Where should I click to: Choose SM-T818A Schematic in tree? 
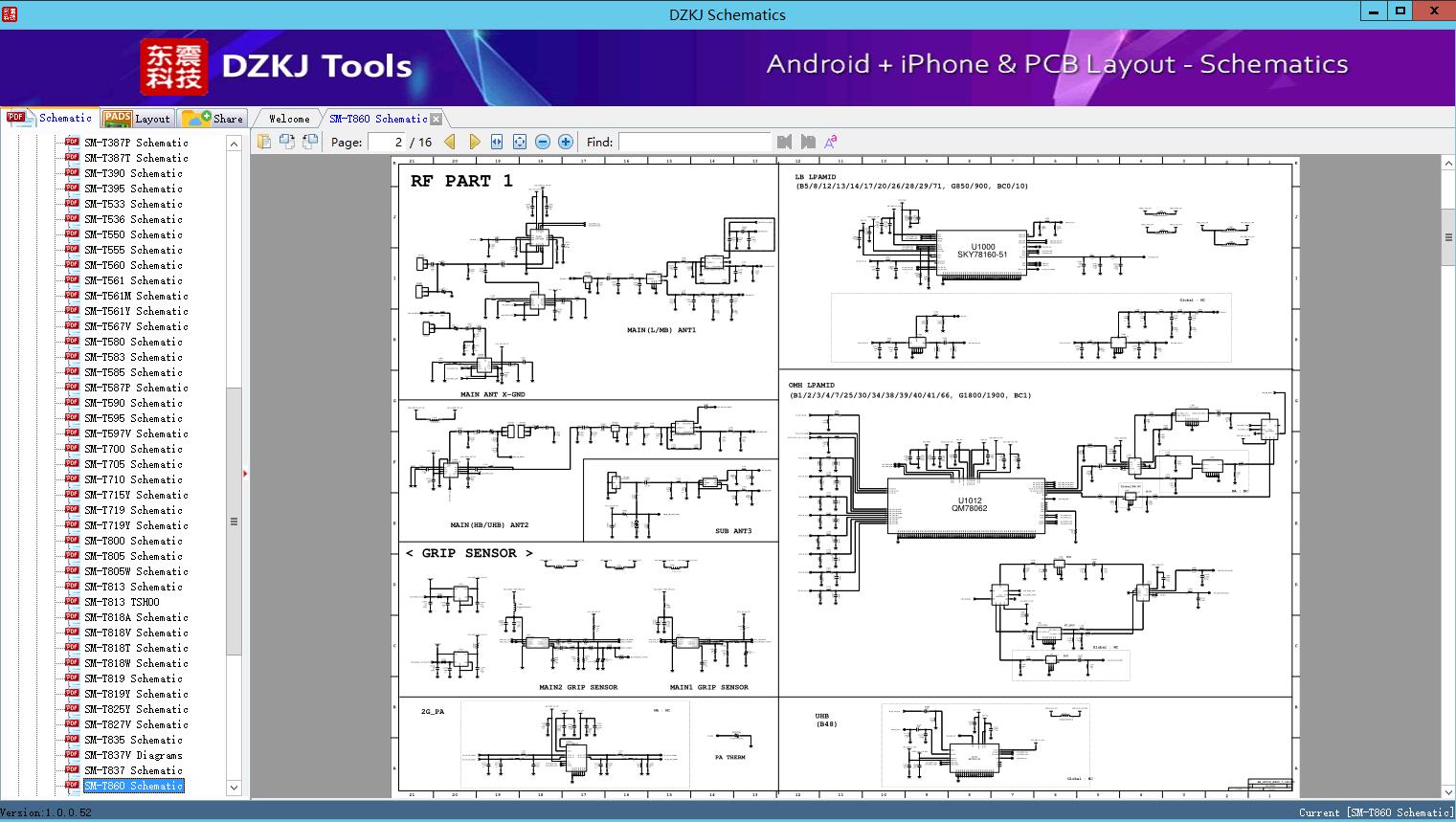pyautogui.click(x=136, y=617)
